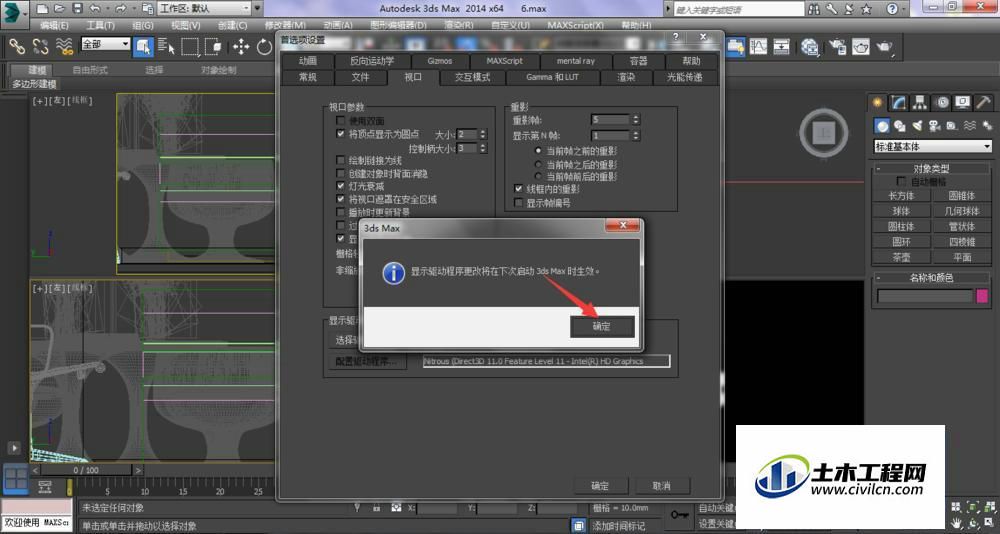1000x534 pixels.
Task: Open the Render Setup teapot icon
Action: (837, 47)
